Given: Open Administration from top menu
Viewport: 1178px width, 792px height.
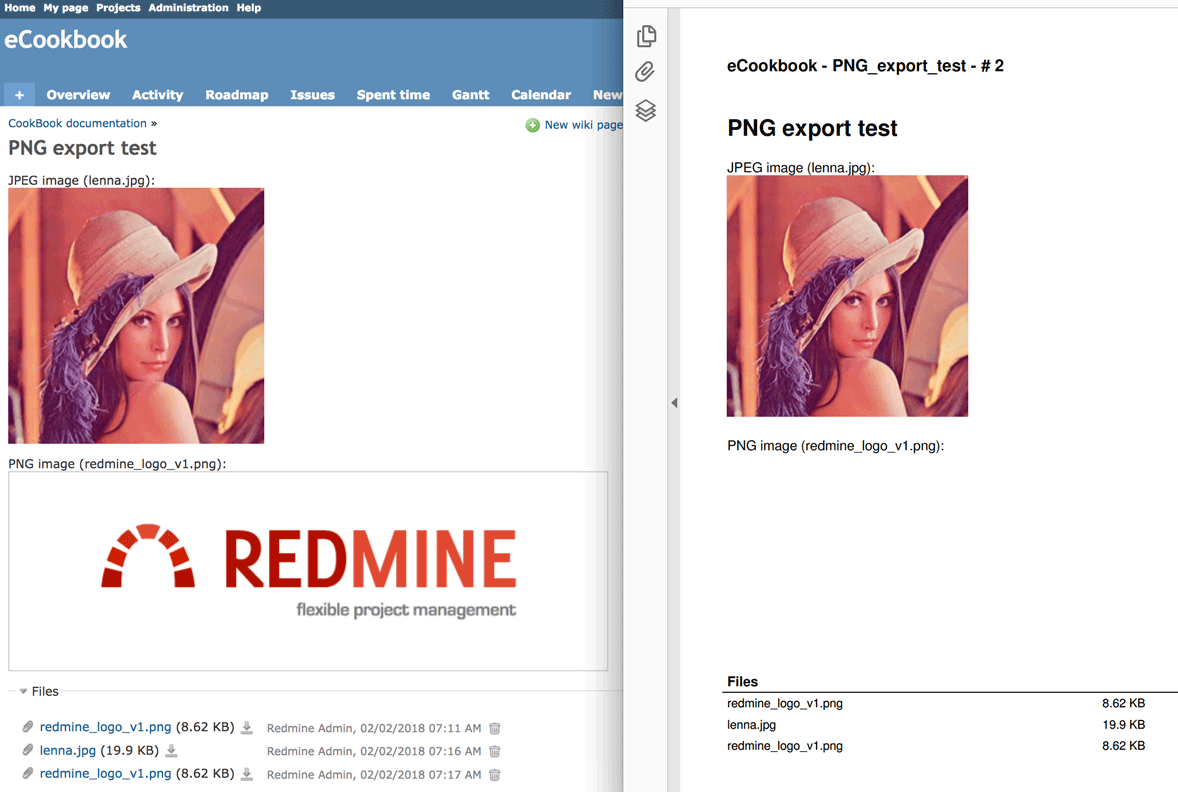Looking at the screenshot, I should coord(188,8).
